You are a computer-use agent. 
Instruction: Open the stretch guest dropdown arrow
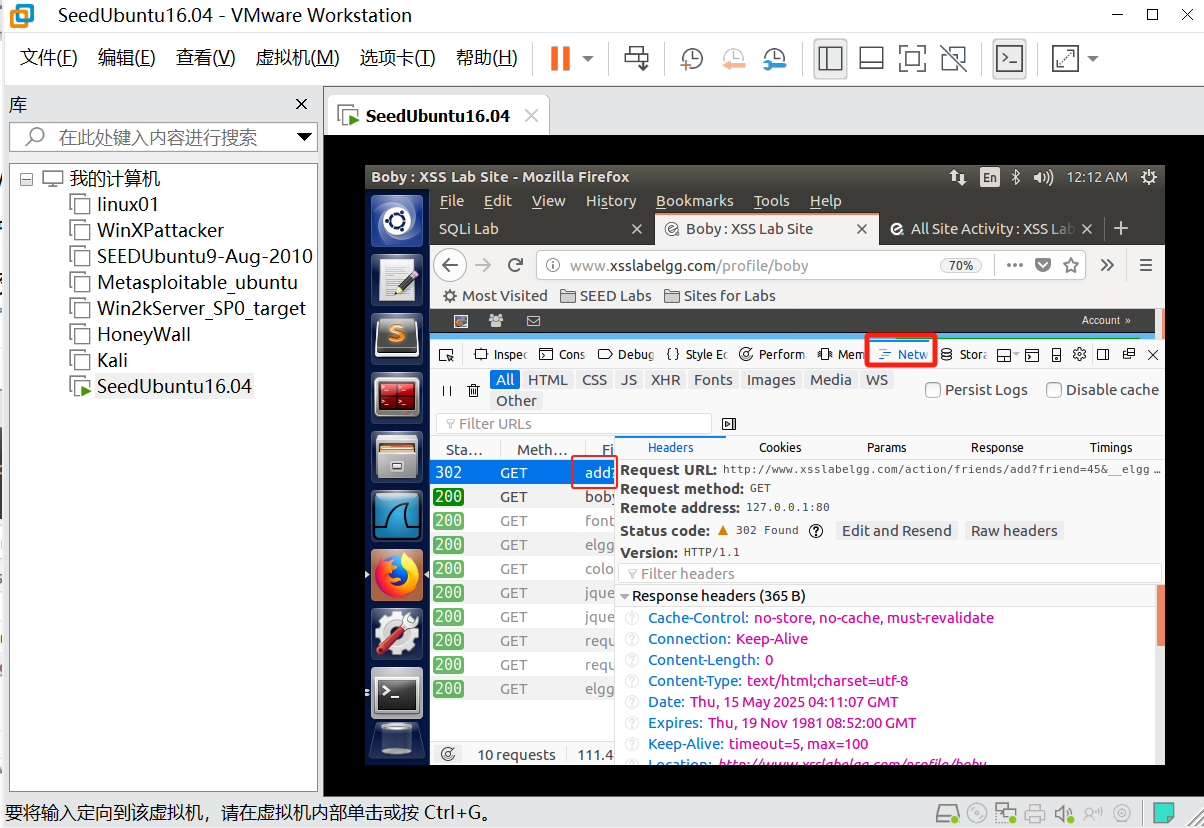pyautogui.click(x=1092, y=59)
